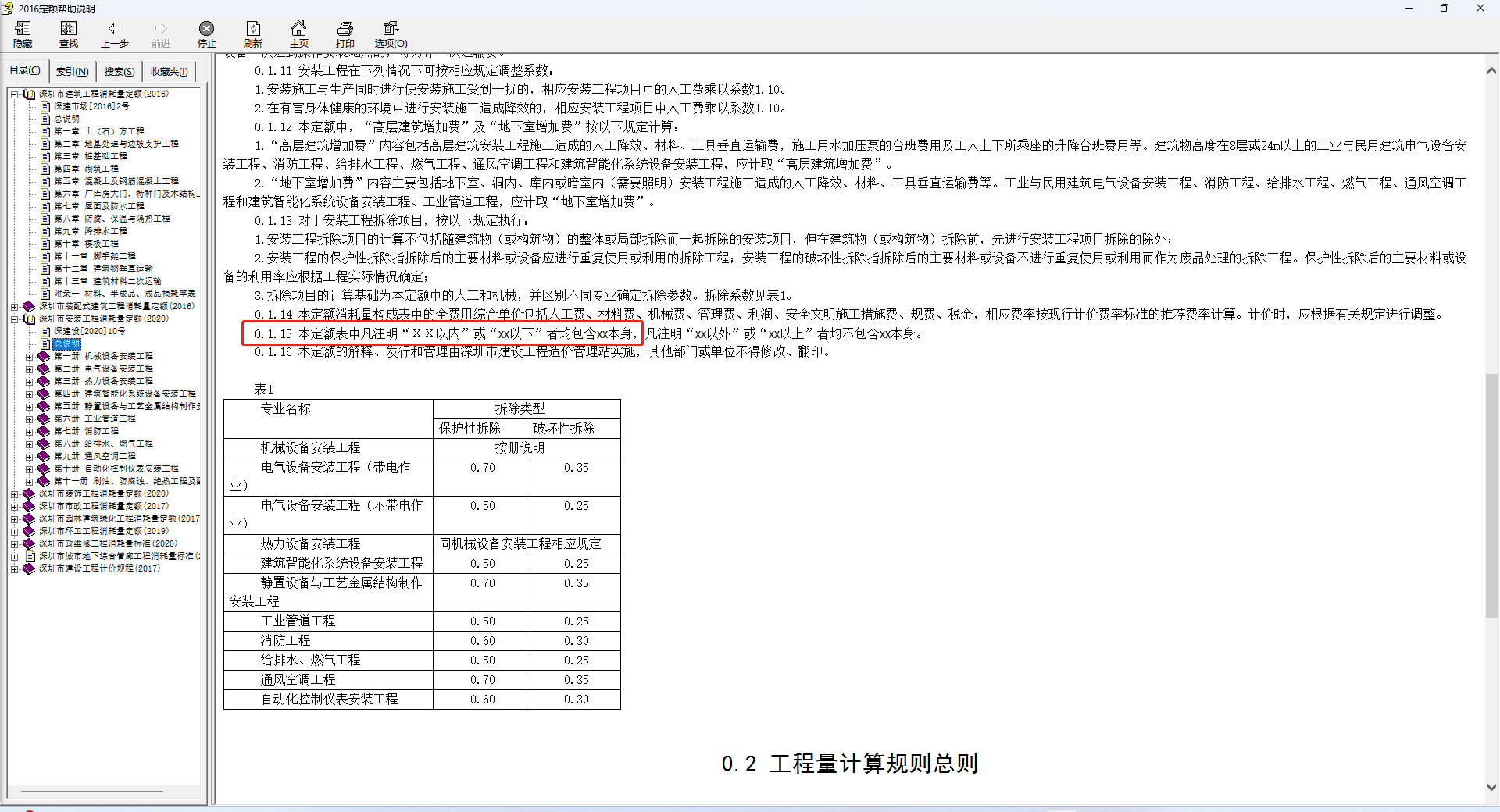Viewport: 1500px width, 812px height.
Task: Click the content pane vertical scrollbar thumb
Action: pos(1491,496)
